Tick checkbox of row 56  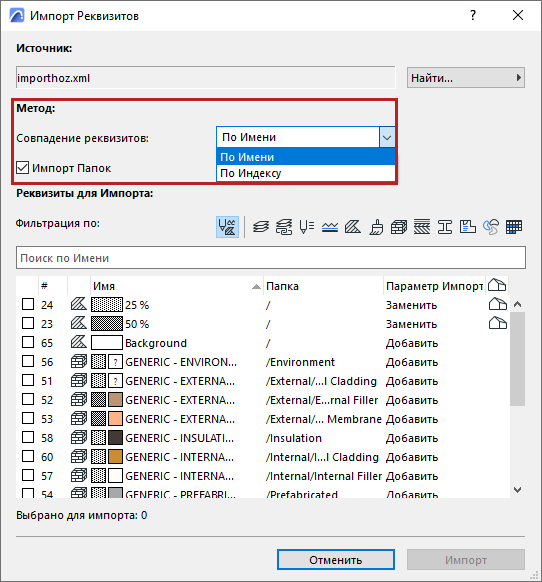pos(28,361)
